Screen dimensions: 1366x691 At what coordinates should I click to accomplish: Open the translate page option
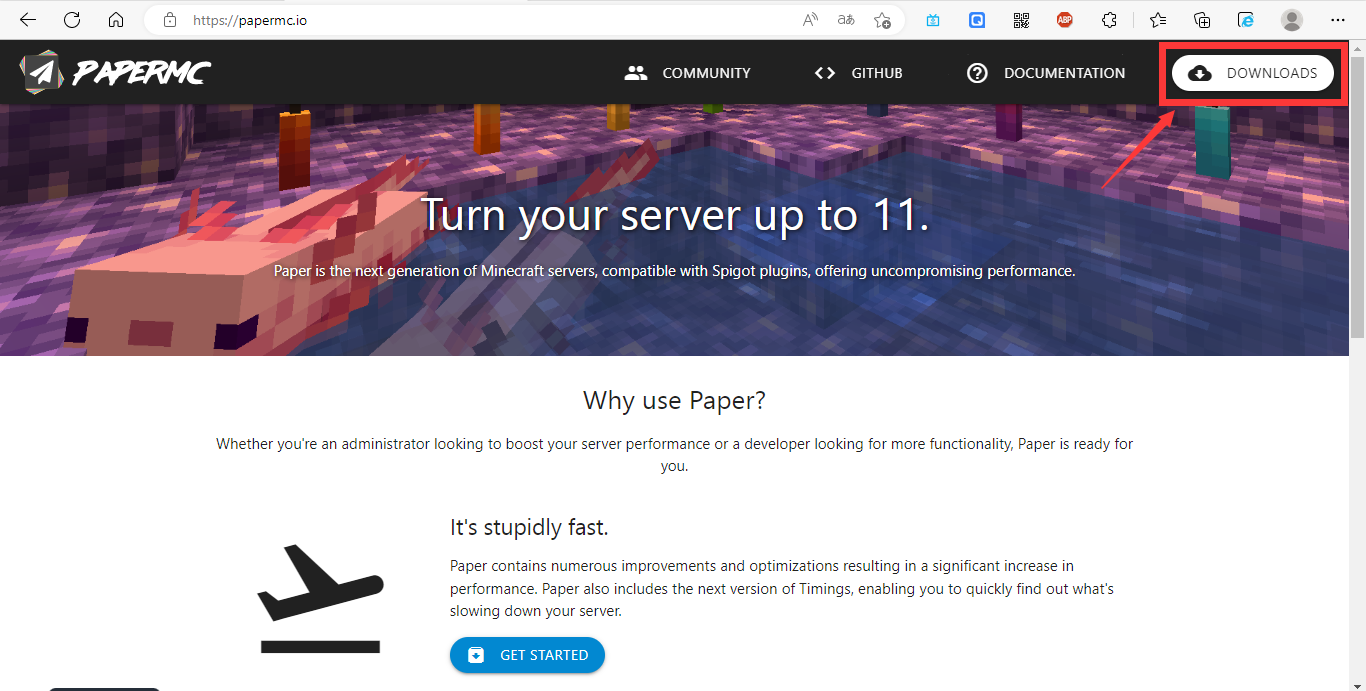tap(846, 20)
